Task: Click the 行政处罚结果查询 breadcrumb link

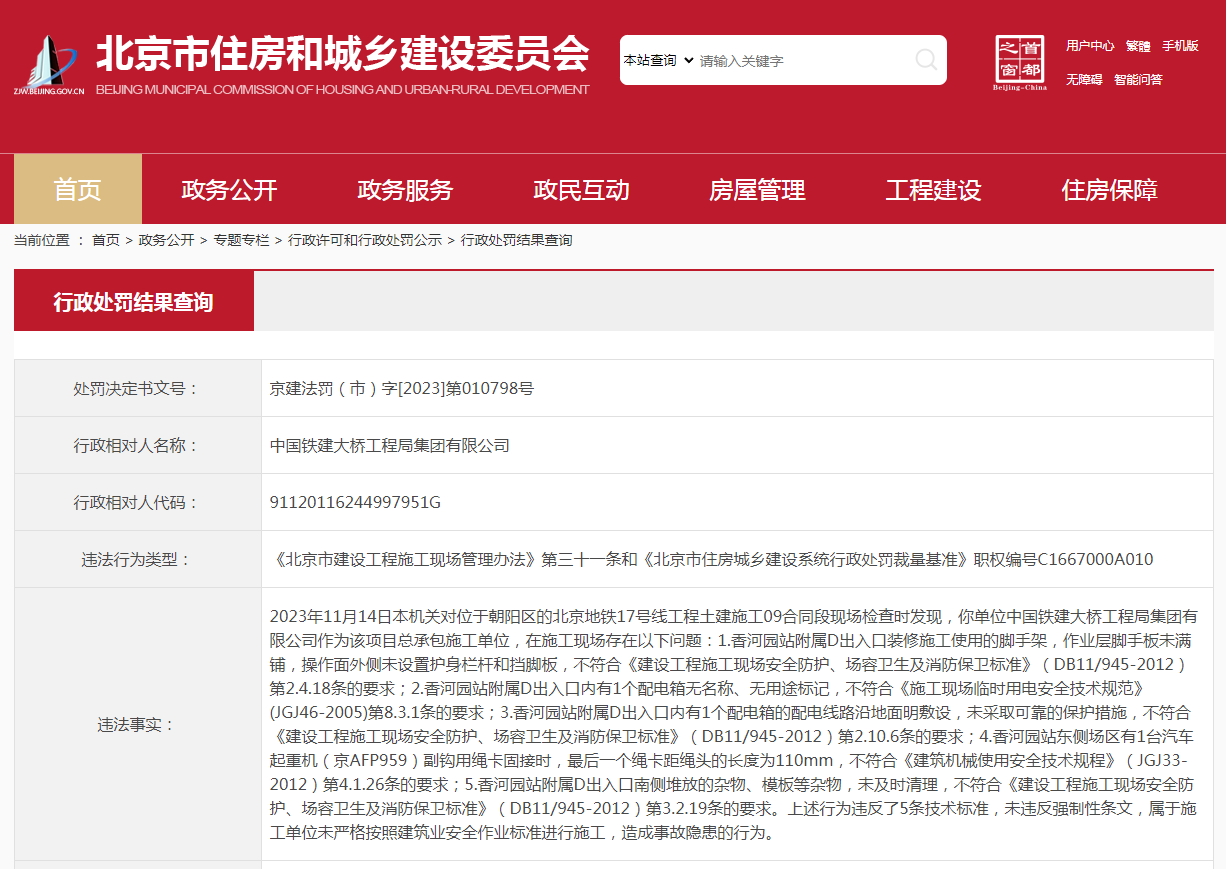Action: (x=517, y=240)
